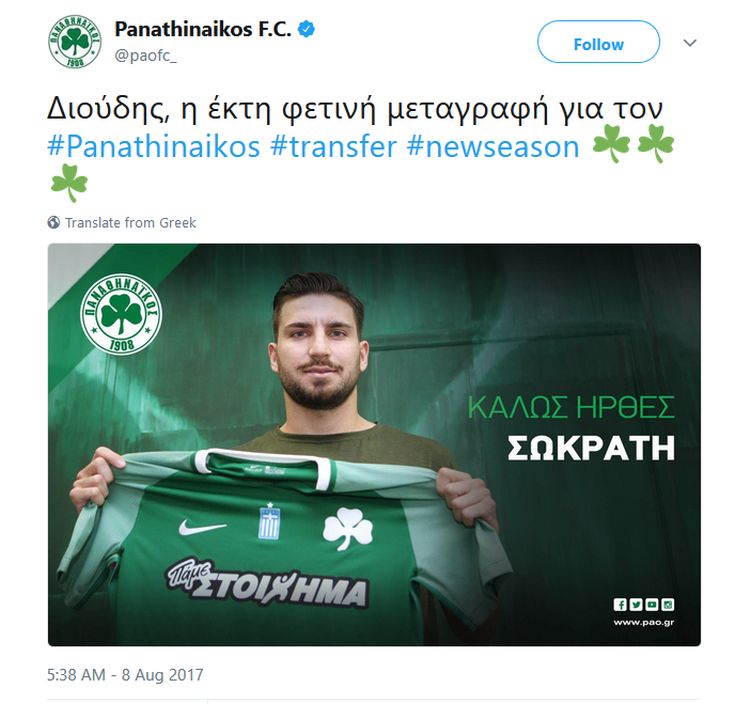Click the Twitter icon in the image
735x704 pixels.
coord(636,604)
